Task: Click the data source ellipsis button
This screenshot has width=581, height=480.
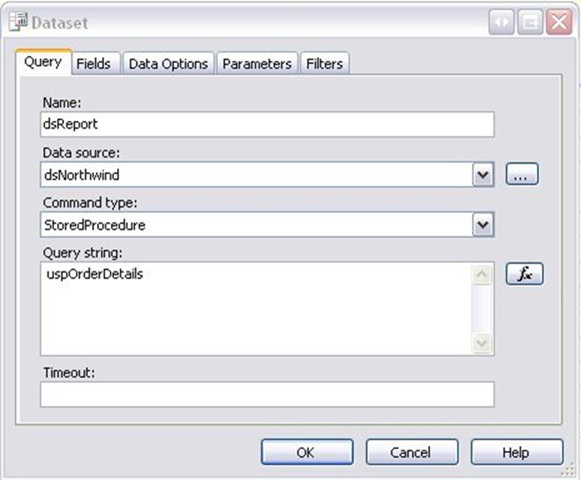Action: point(522,174)
